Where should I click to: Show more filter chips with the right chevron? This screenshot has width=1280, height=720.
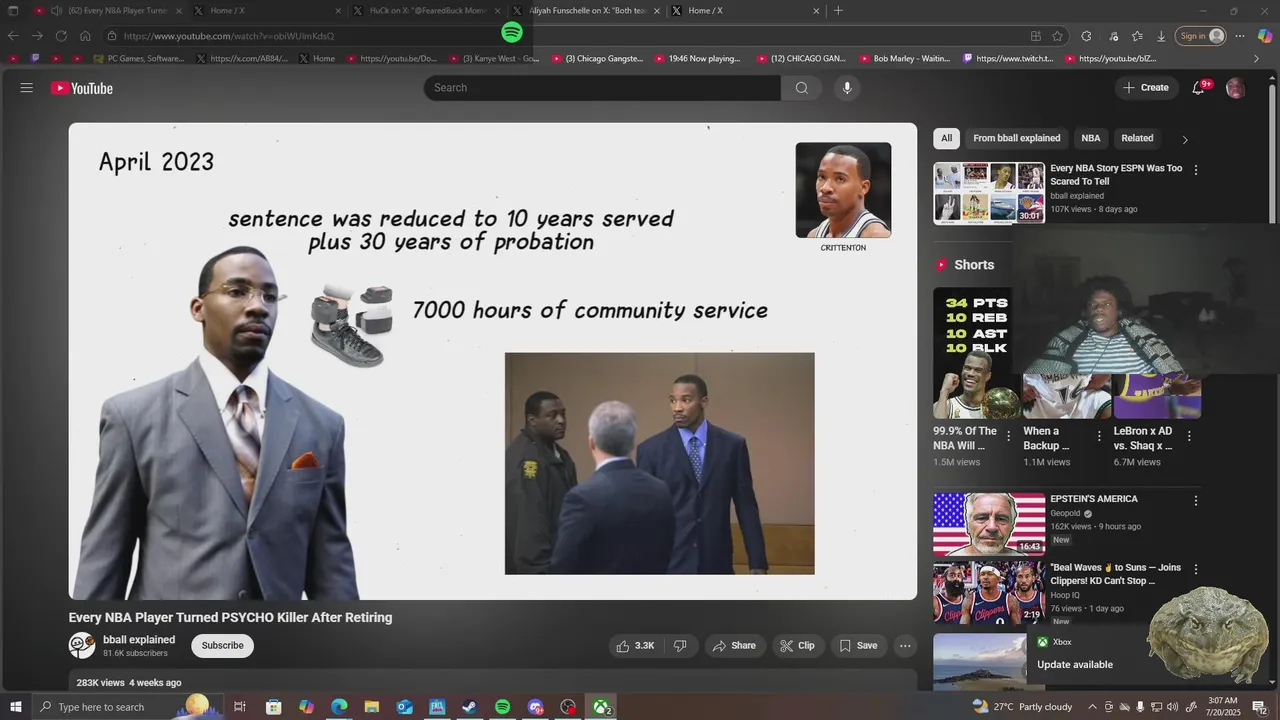coord(1185,139)
